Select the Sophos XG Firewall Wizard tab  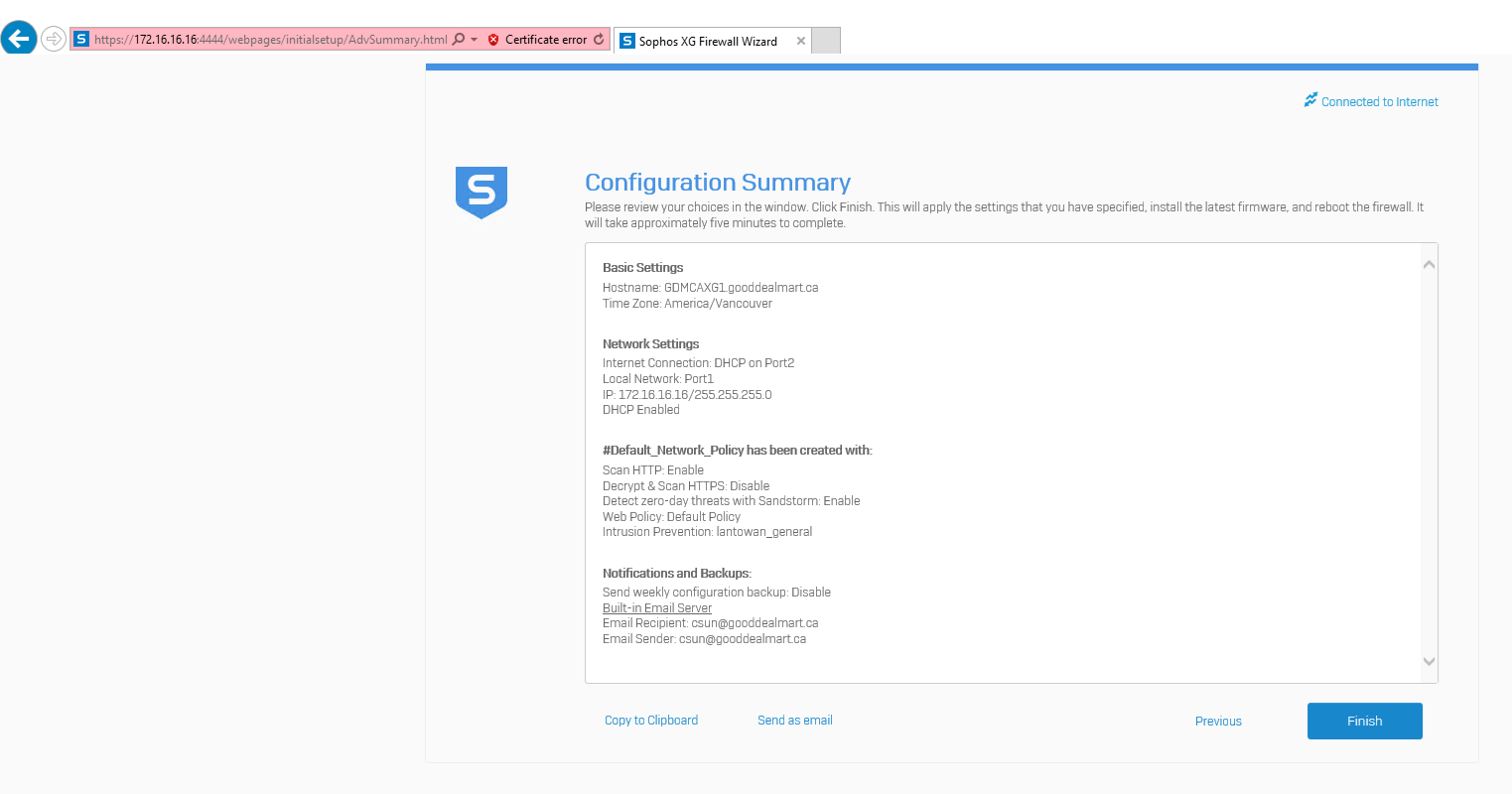[x=712, y=41]
